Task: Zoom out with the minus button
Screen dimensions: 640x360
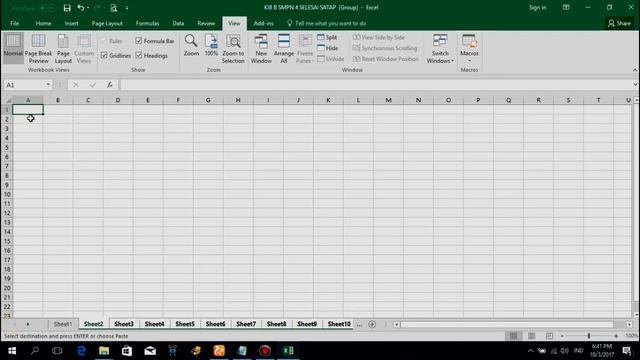Action: (x=562, y=336)
